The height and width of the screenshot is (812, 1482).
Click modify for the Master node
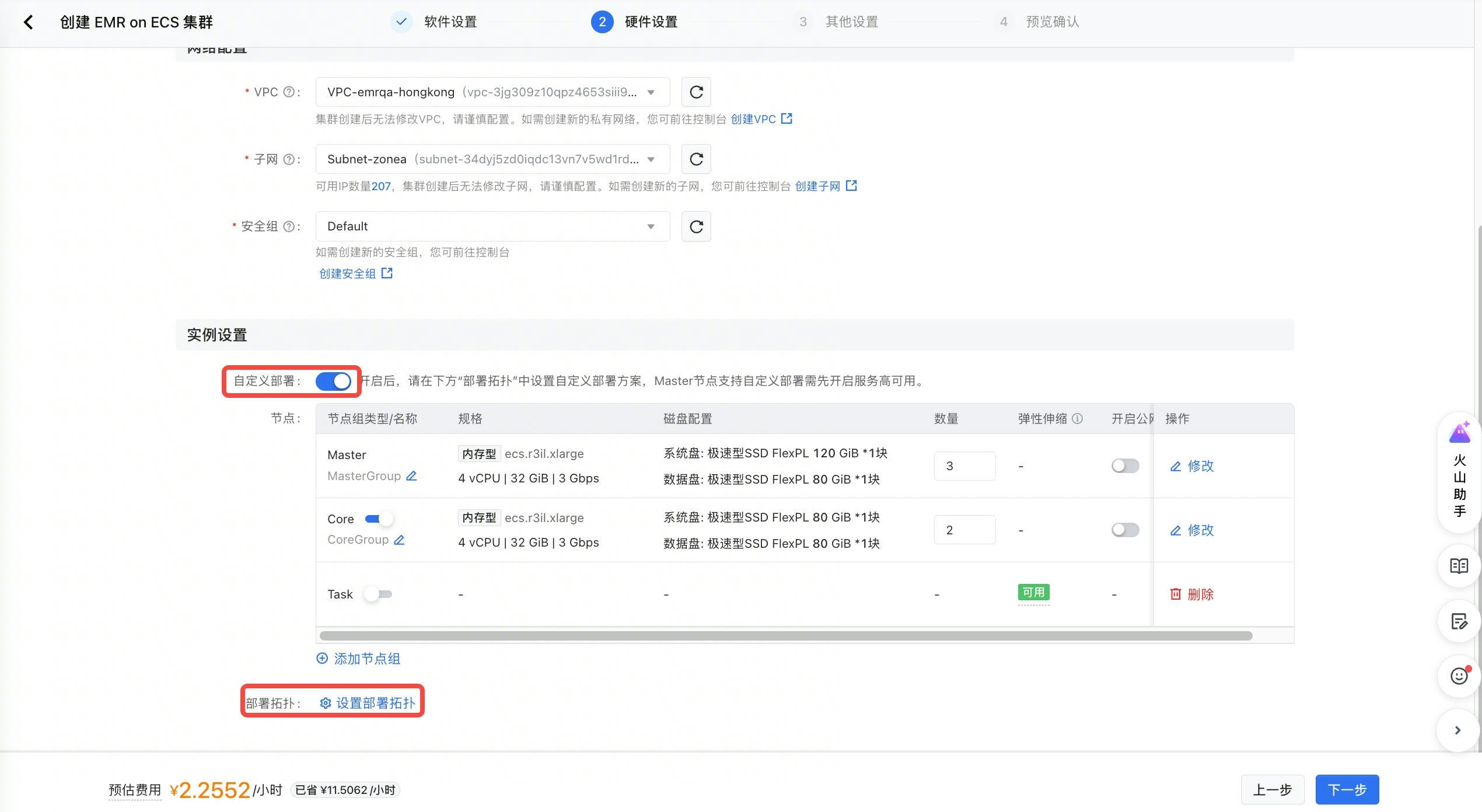(x=1192, y=466)
